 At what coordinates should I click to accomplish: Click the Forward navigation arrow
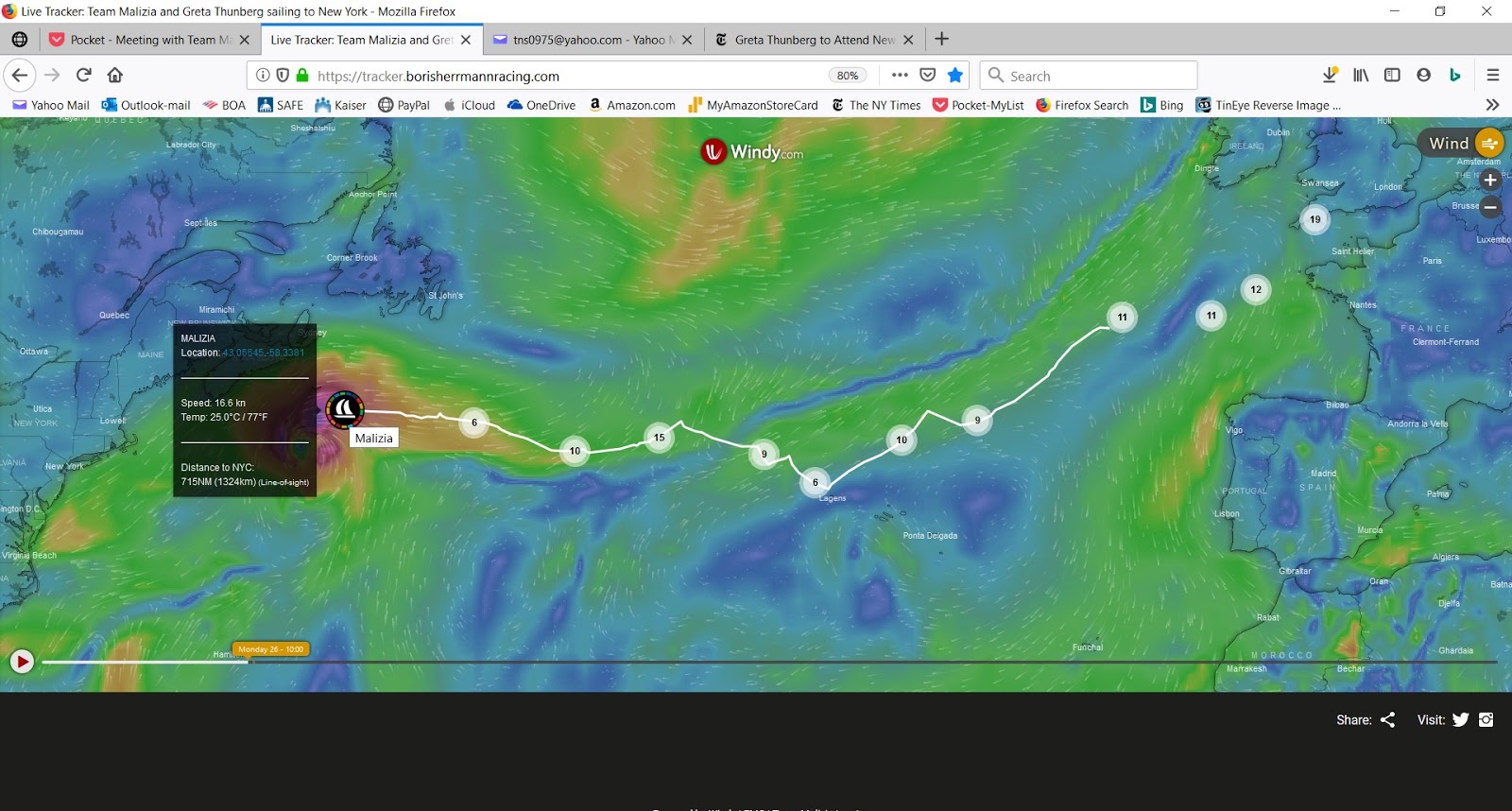point(52,75)
